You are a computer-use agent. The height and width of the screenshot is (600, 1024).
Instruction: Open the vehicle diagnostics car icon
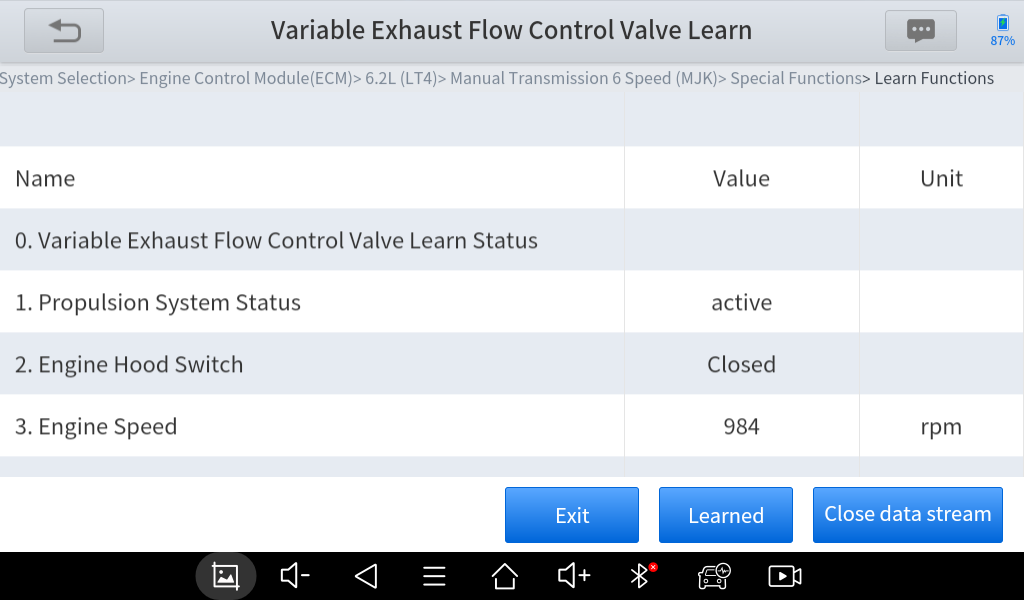click(x=714, y=576)
